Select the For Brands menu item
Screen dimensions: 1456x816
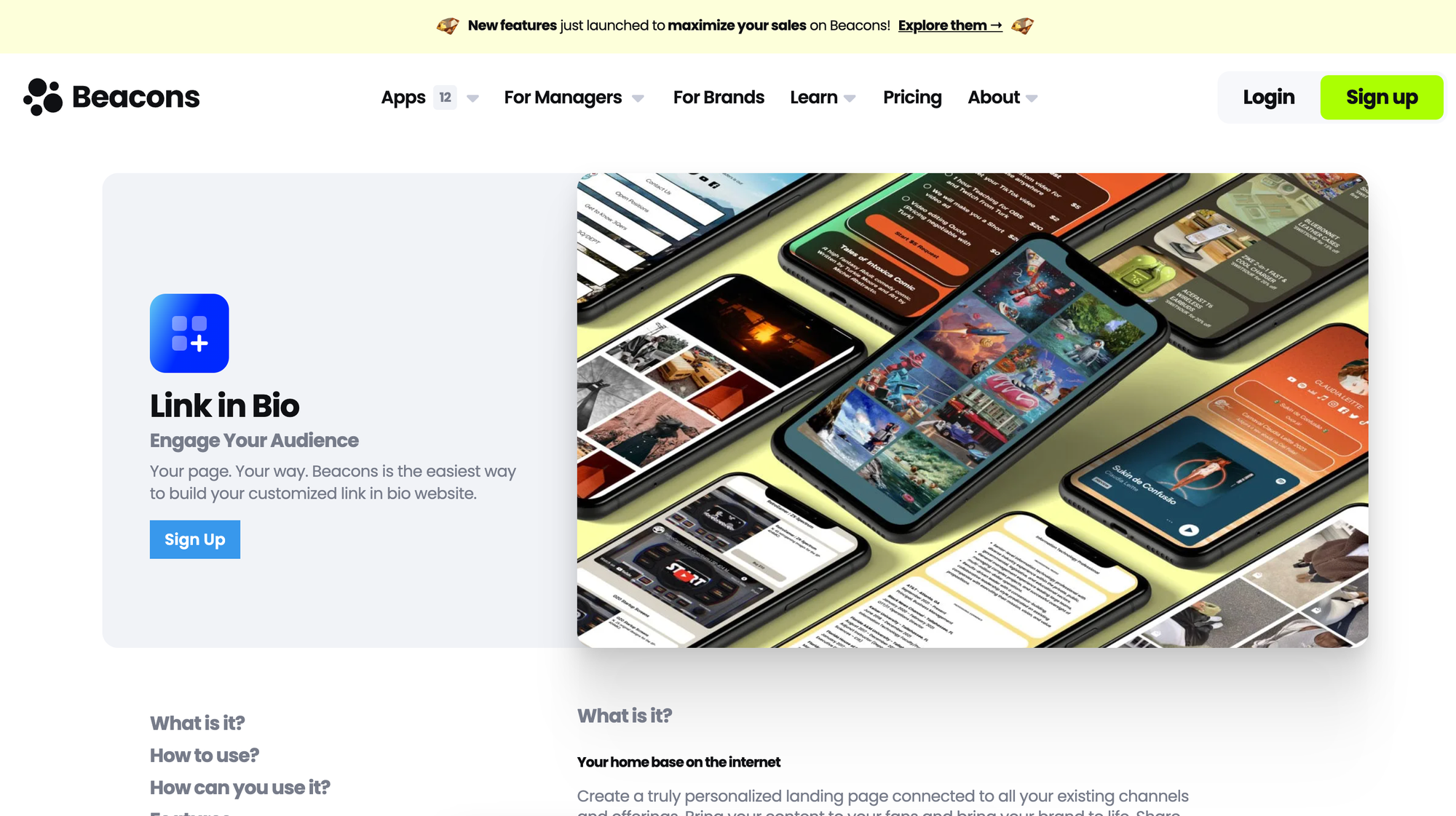719,97
